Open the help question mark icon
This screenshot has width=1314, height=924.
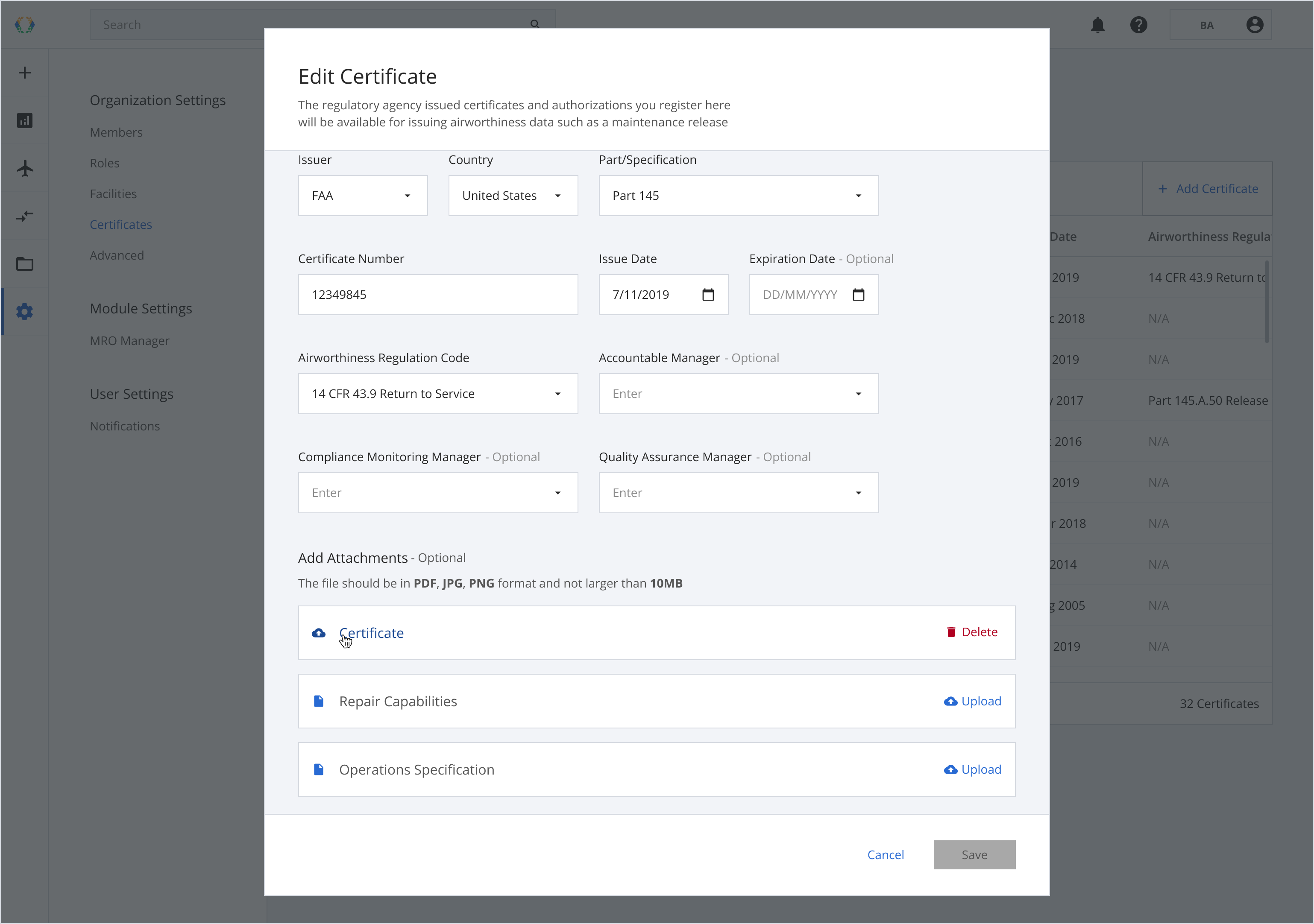pos(1138,25)
